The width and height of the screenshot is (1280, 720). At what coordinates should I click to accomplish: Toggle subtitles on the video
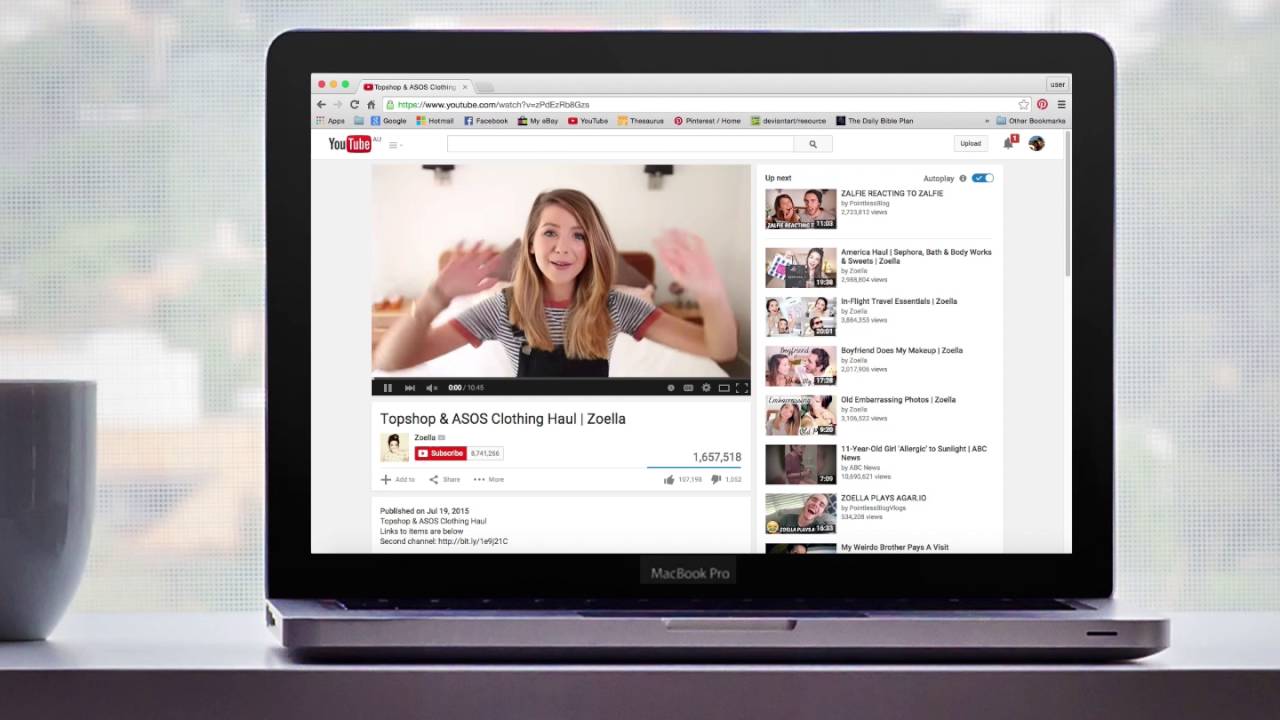688,388
